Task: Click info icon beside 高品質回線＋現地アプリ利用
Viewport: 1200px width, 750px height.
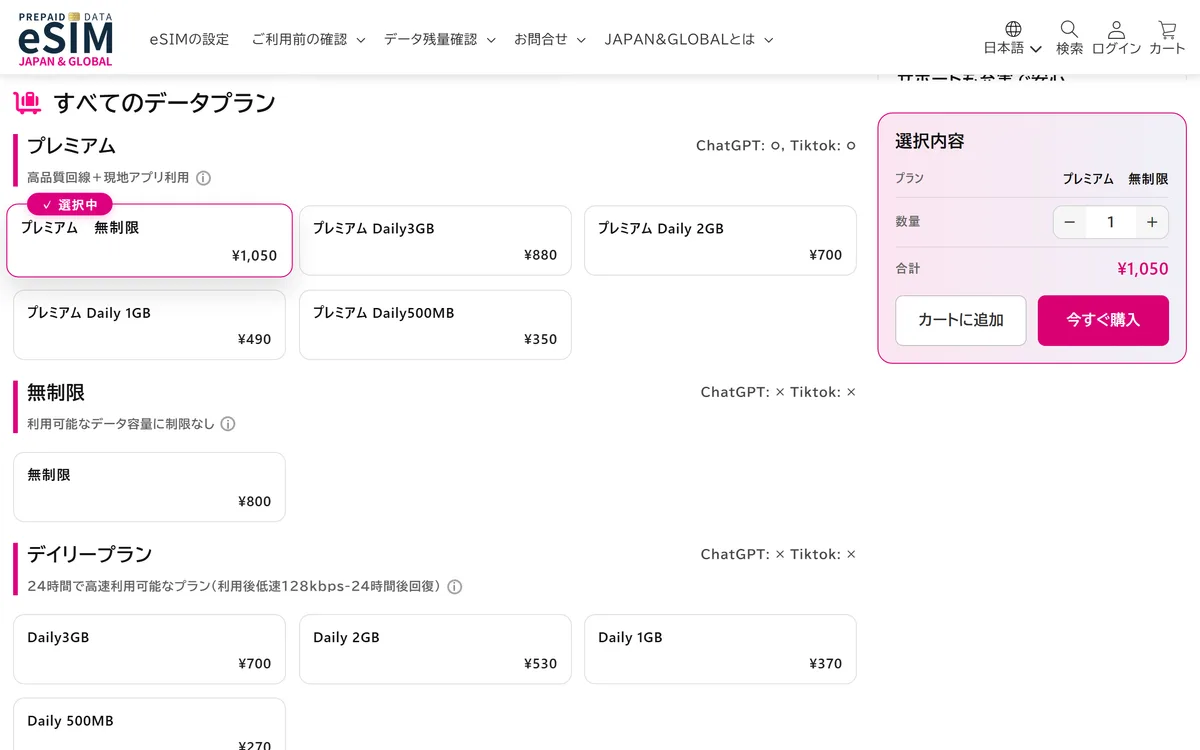Action: tap(203, 178)
